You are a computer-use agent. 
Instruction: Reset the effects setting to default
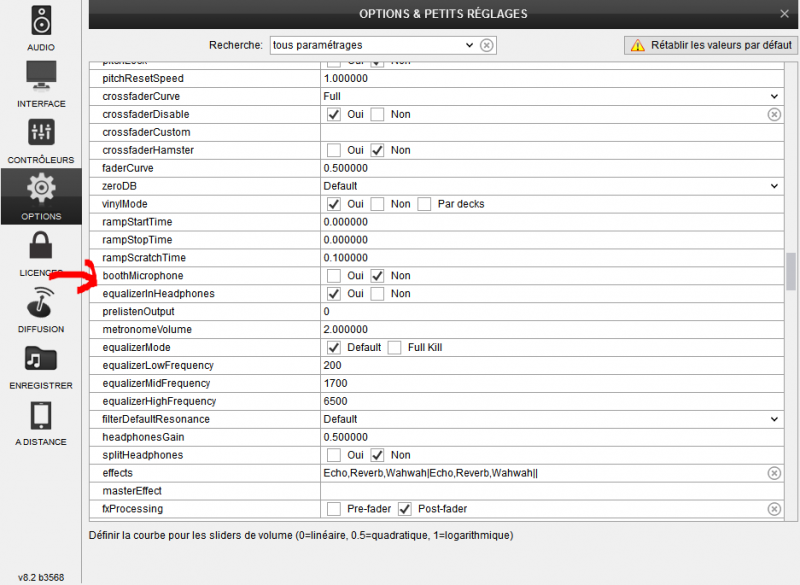click(773, 473)
